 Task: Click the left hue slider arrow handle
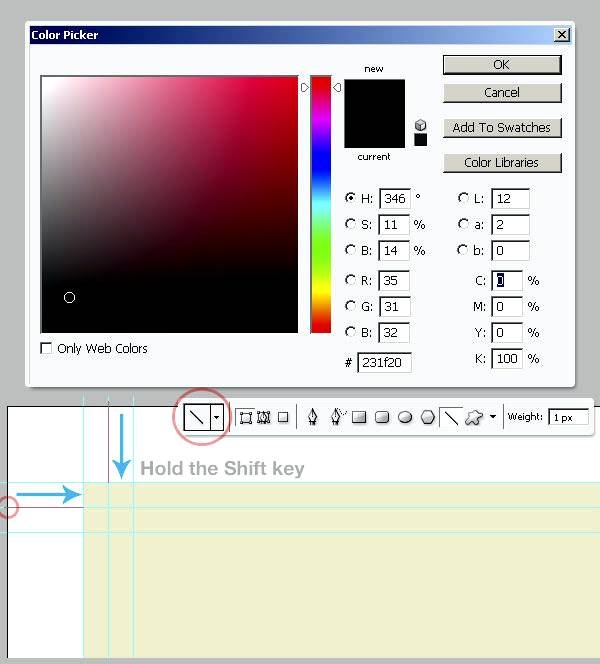(305, 88)
